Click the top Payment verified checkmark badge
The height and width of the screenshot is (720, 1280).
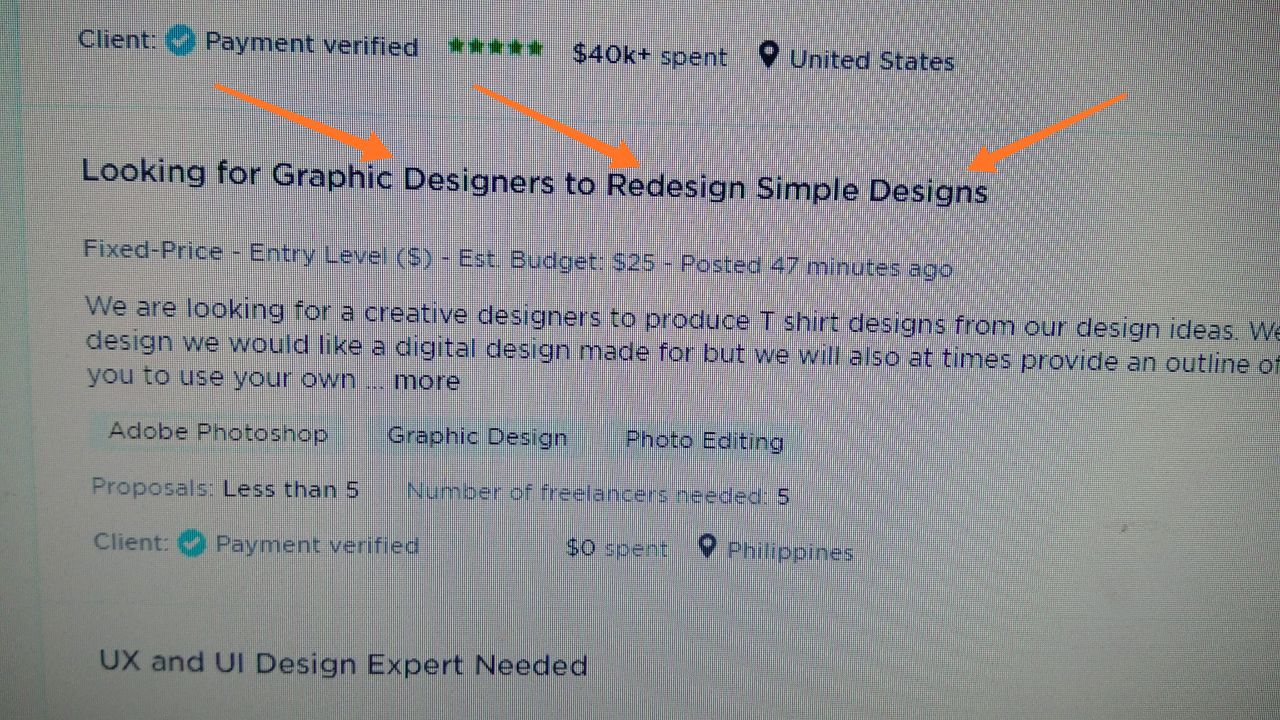180,43
